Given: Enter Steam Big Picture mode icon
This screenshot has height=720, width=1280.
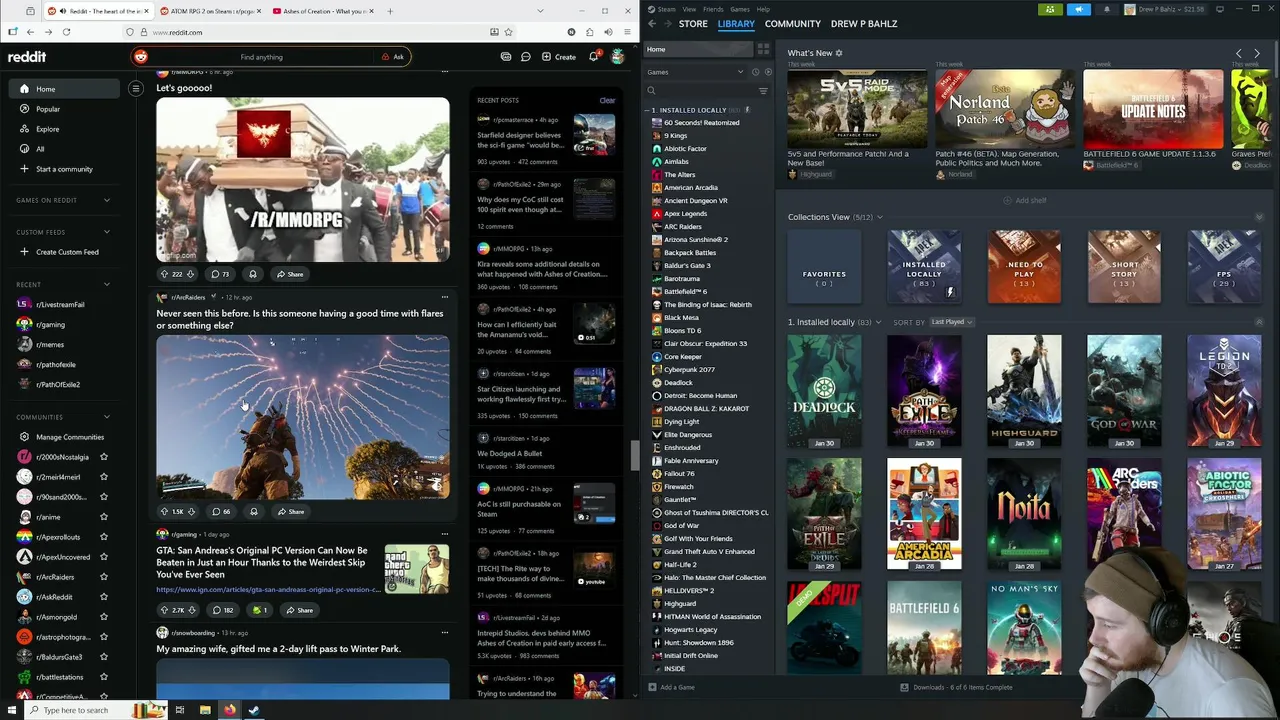Looking at the screenshot, I should point(1219,9).
